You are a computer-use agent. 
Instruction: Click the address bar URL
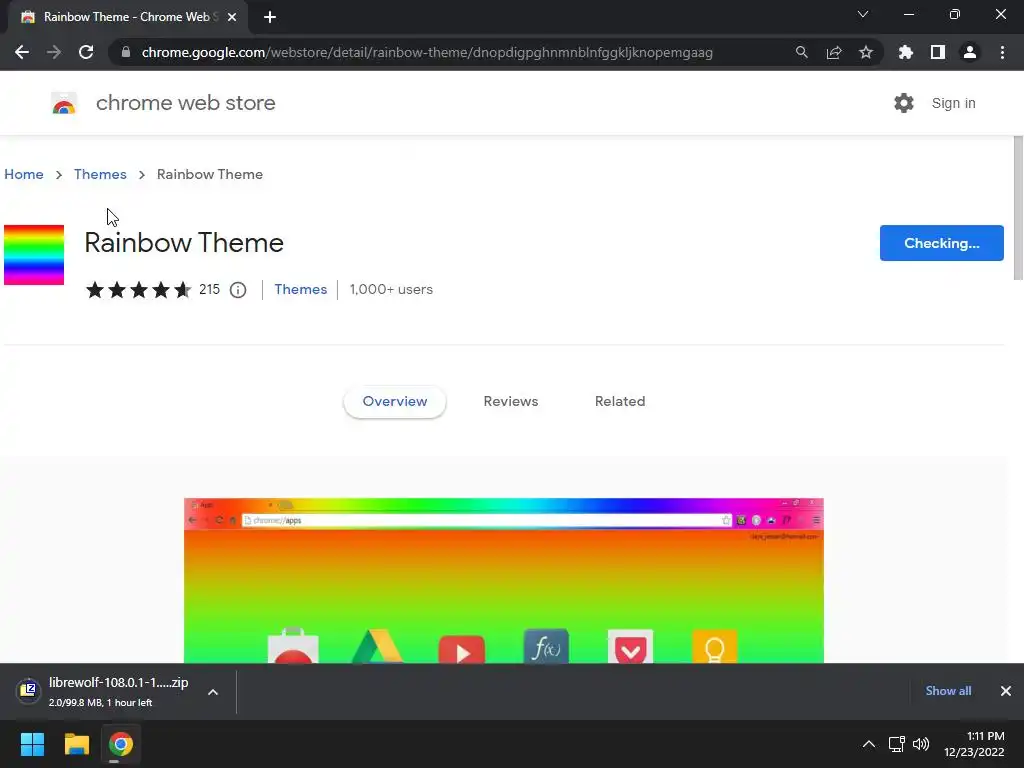427,52
